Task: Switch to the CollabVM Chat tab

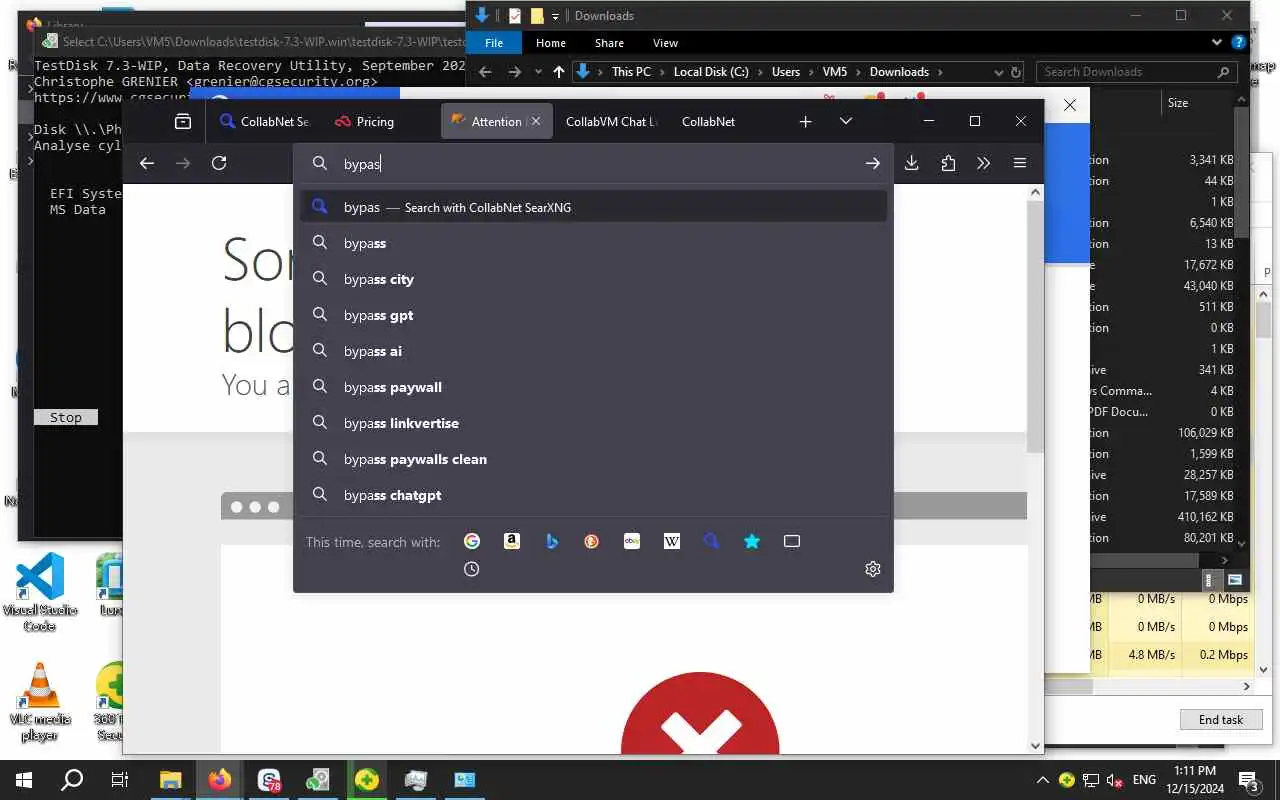Action: click(x=611, y=121)
